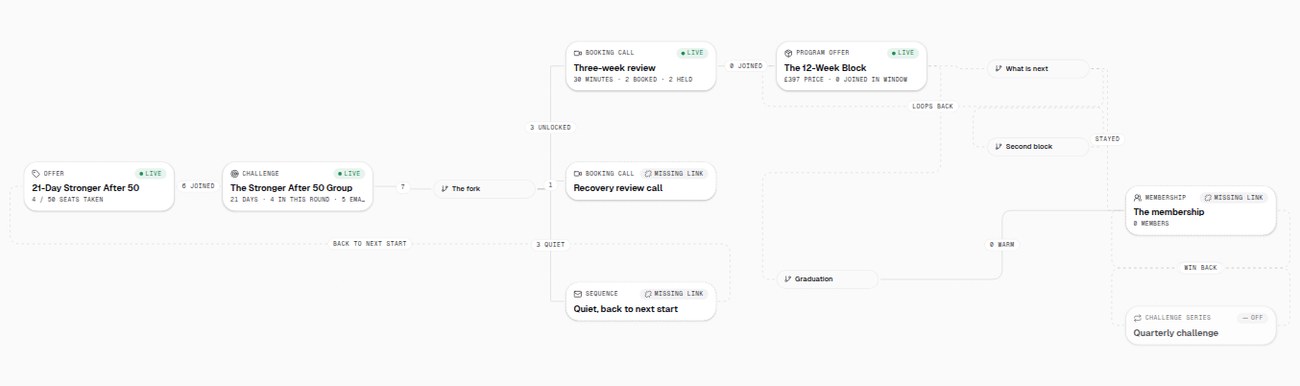The height and width of the screenshot is (386, 1300).
Task: Click the Live badge on Three-week review
Action: 693,53
